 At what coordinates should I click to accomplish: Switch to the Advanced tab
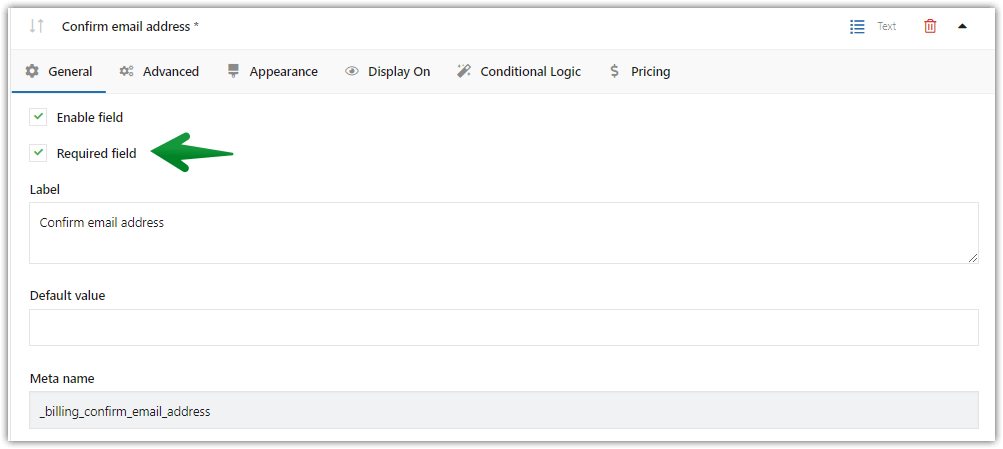(x=159, y=71)
